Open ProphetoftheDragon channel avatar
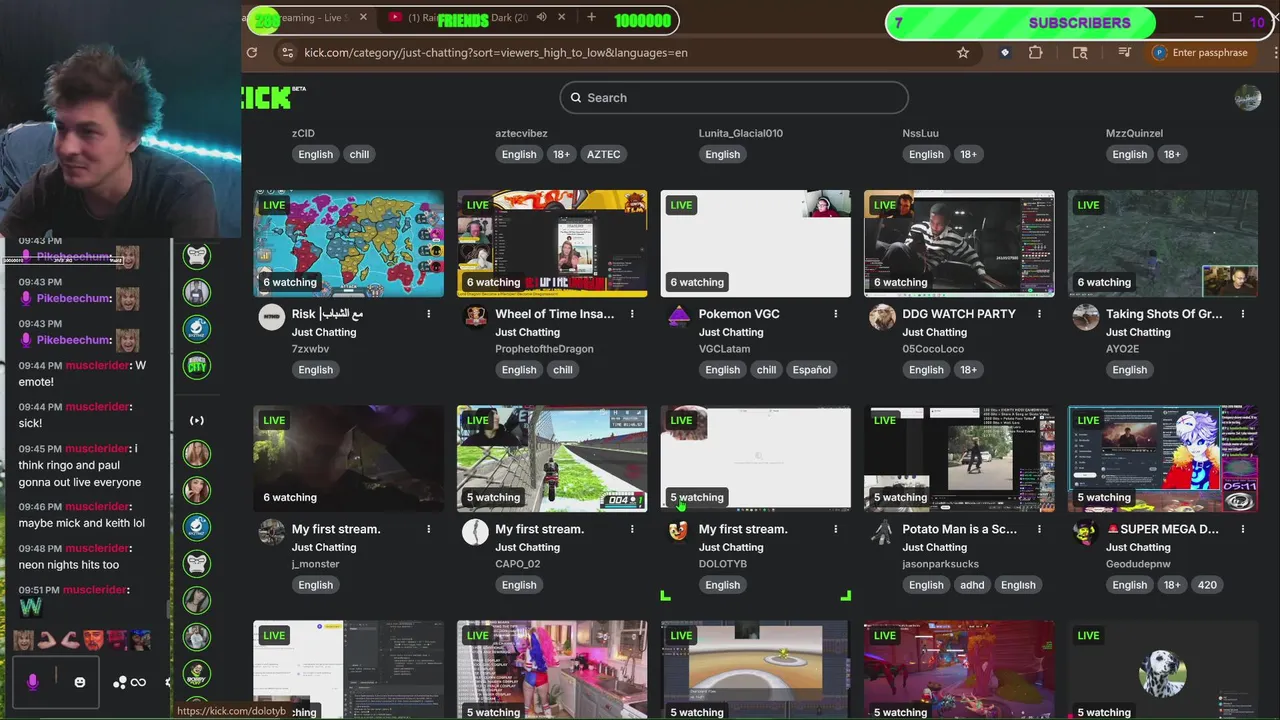Viewport: 1280px width, 720px height. [x=475, y=317]
